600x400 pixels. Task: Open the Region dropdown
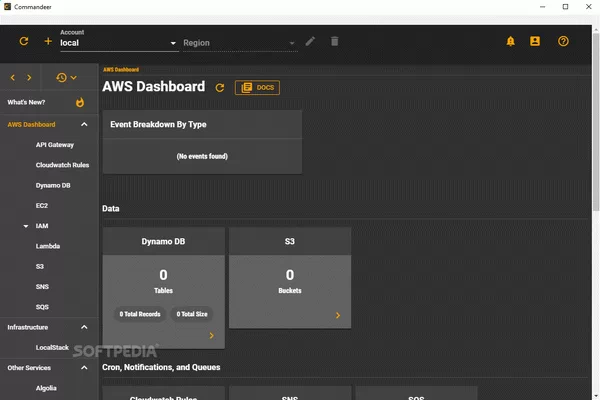pos(238,43)
